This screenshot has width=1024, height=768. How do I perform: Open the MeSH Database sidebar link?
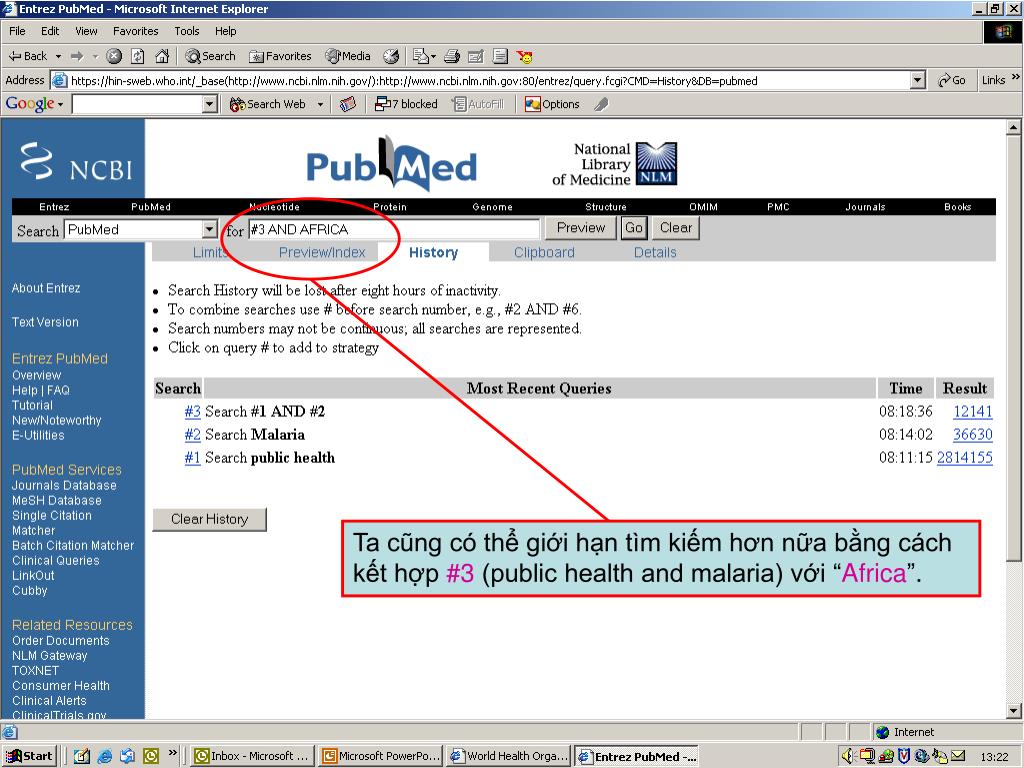57,500
